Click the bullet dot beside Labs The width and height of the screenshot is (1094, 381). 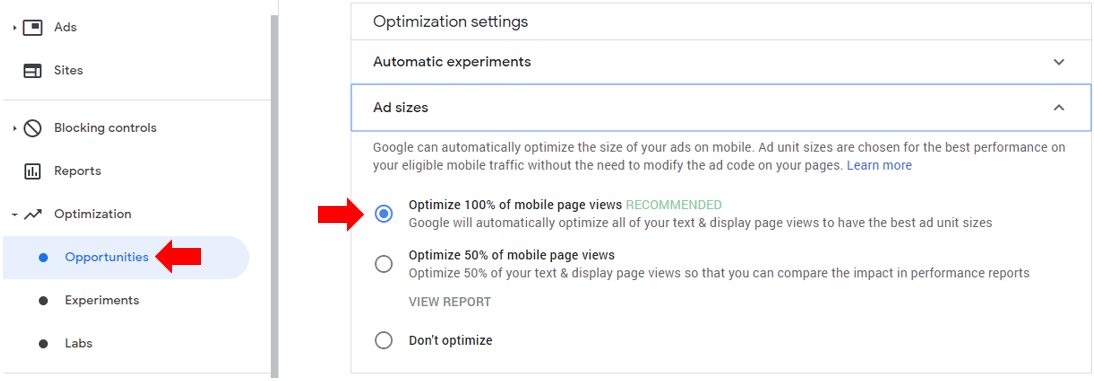[43, 344]
